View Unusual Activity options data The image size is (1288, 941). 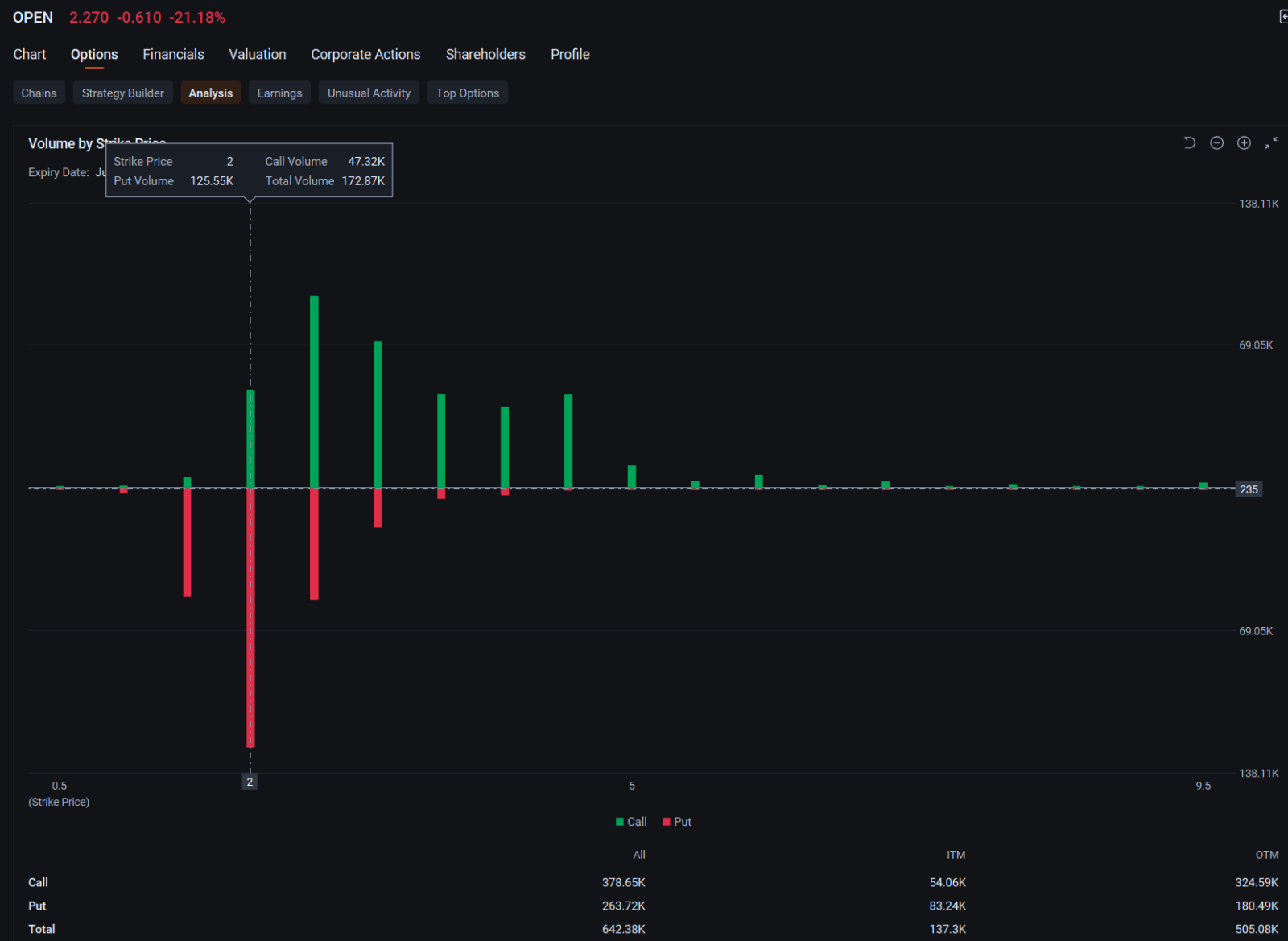(369, 93)
